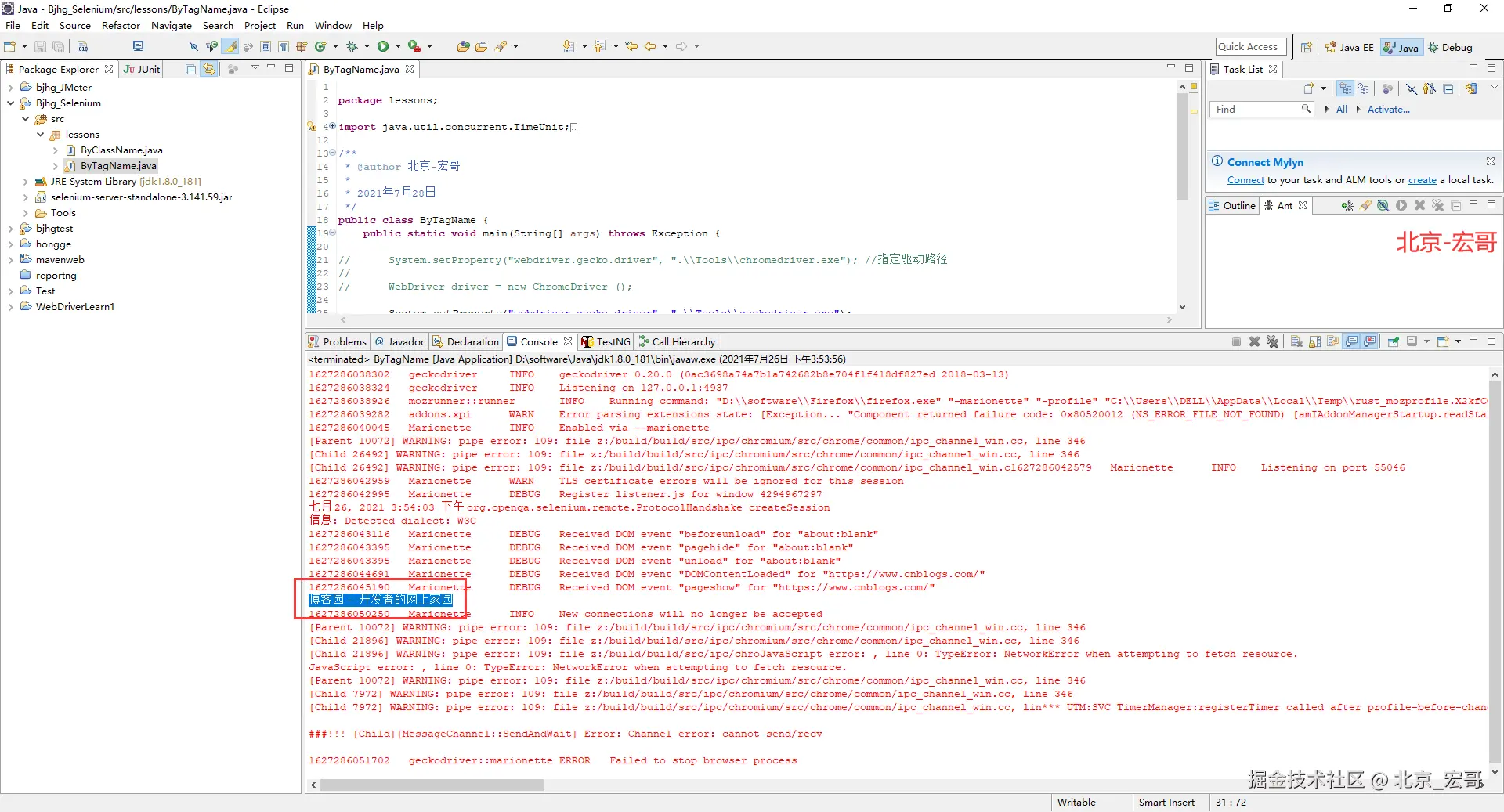Screen dimensions: 1504x812
Task: Open the Refactor menu
Action: [x=121, y=26]
